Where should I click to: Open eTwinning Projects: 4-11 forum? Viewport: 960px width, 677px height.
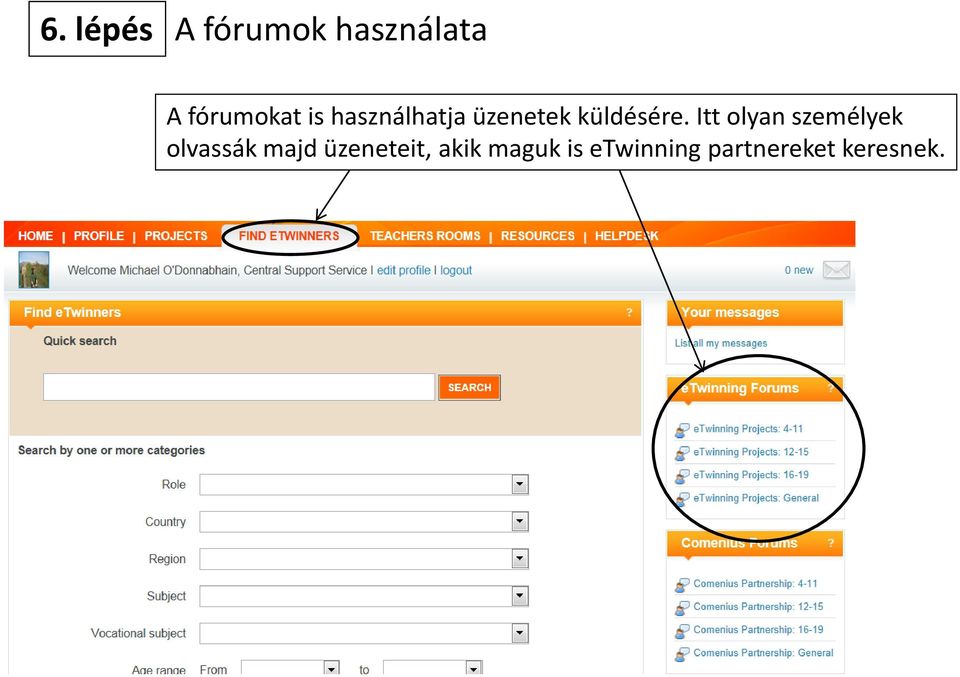(x=748, y=429)
